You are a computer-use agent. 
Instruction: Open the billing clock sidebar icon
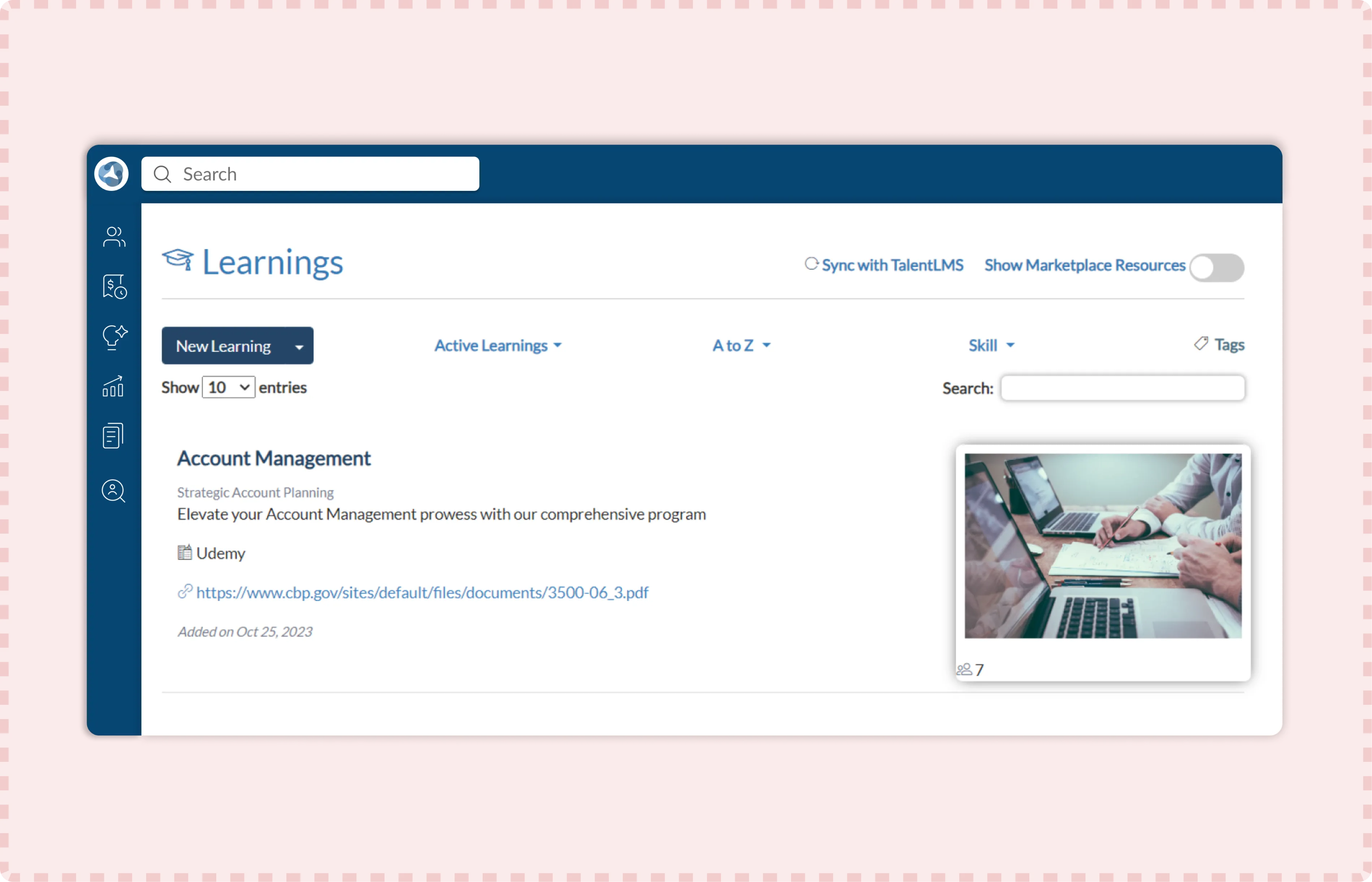[x=114, y=287]
